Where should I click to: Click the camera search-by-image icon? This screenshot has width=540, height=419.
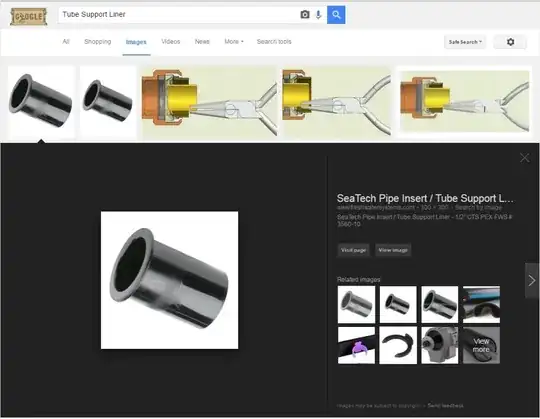(x=305, y=14)
